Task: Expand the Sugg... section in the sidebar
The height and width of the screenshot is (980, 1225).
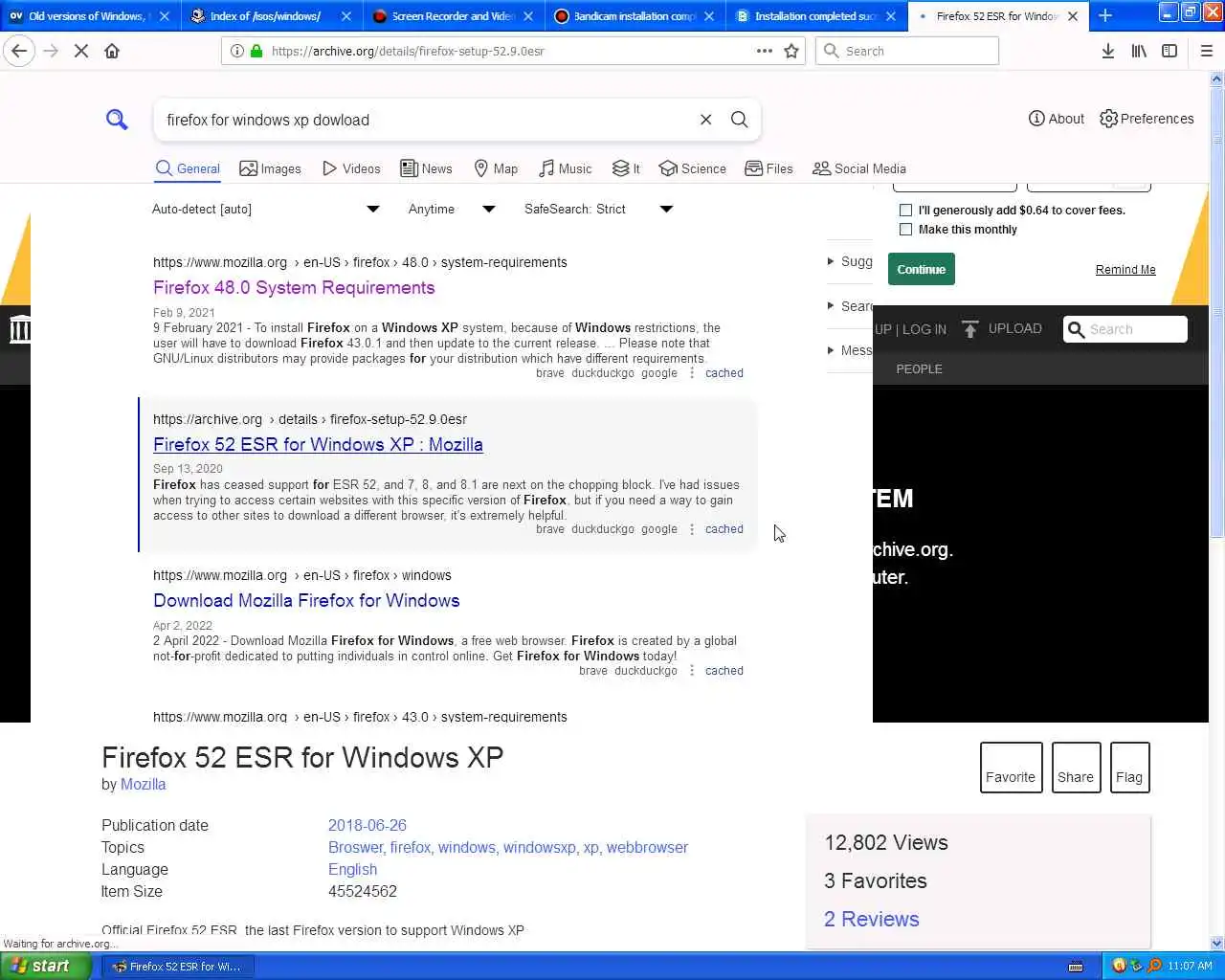Action: point(851,261)
